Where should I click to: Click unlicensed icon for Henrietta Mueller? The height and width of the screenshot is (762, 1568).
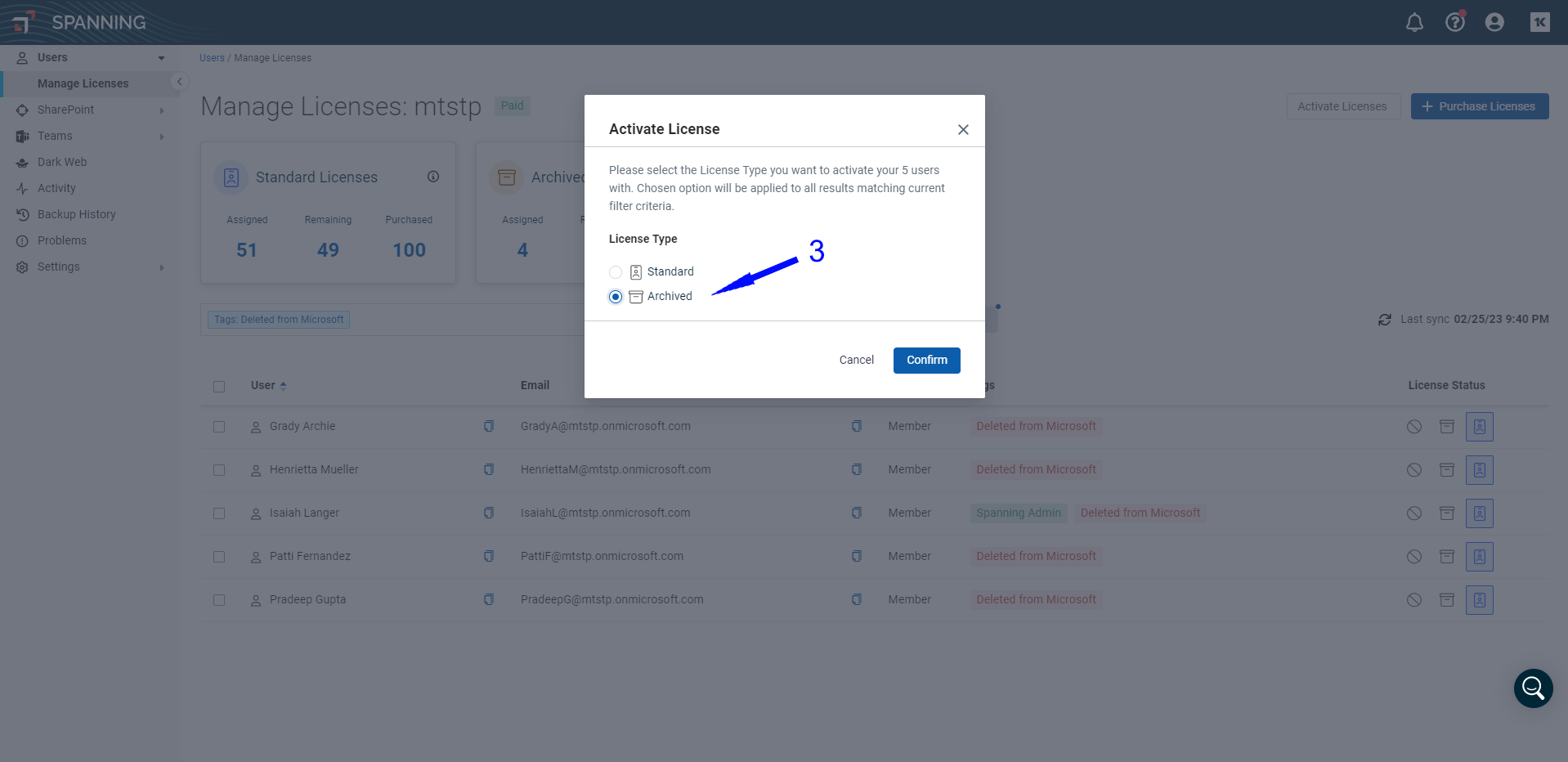click(x=1414, y=470)
